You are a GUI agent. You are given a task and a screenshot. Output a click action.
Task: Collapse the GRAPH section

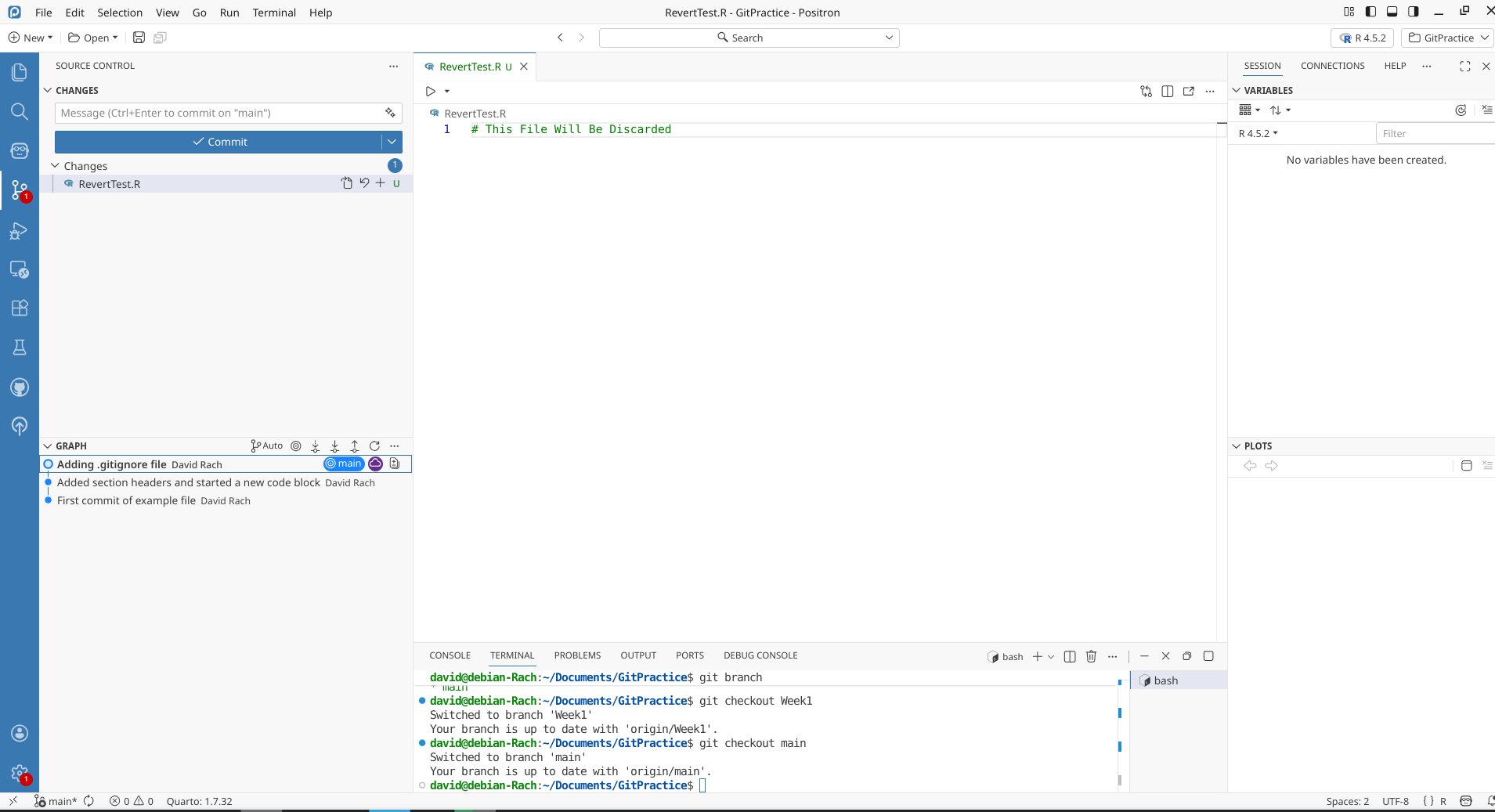(48, 446)
